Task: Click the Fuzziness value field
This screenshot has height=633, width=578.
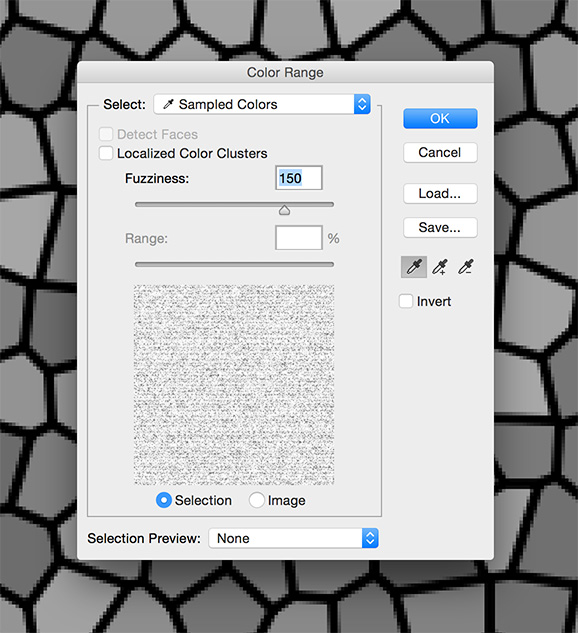Action: point(299,178)
